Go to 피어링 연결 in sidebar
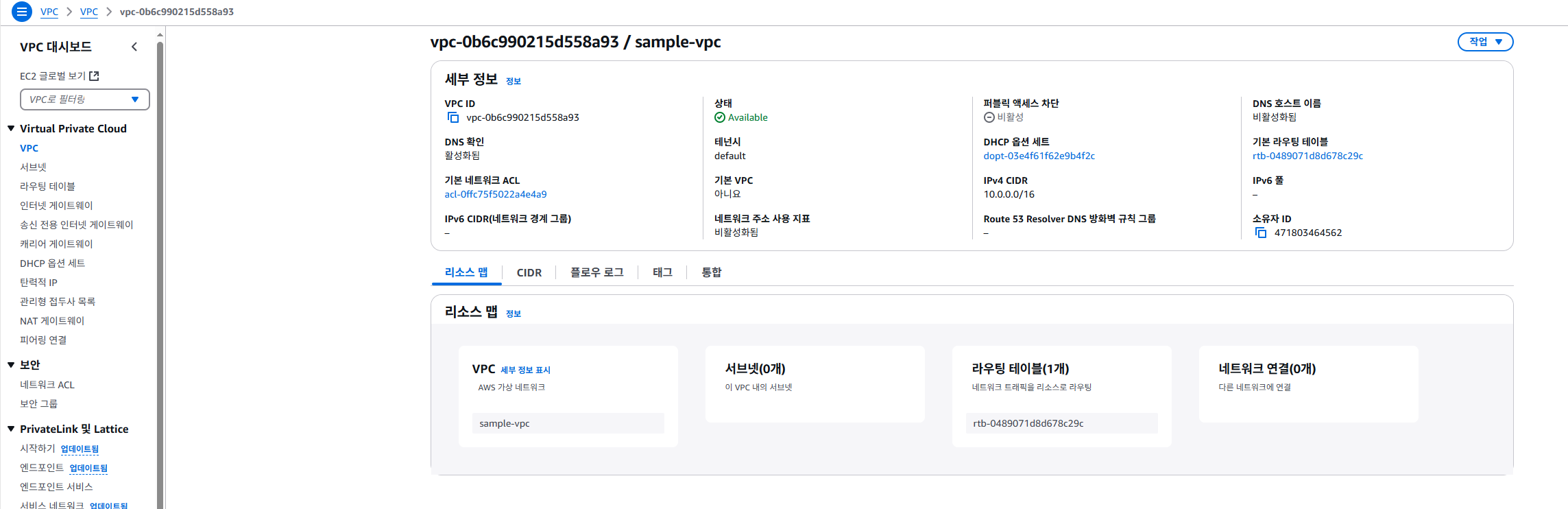This screenshot has height=509, width=1568. [43, 340]
